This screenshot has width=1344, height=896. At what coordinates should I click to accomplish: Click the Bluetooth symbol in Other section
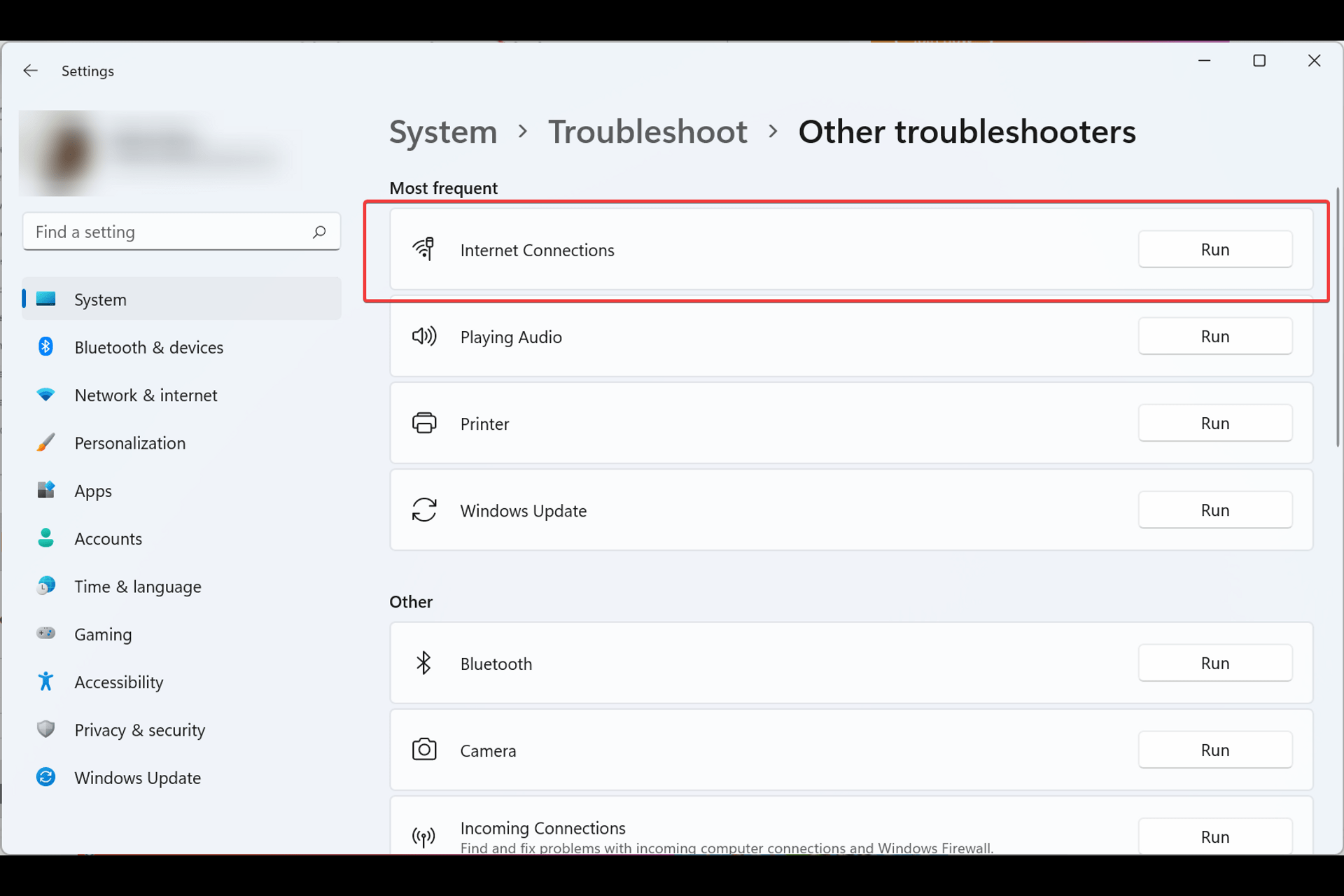[x=423, y=663]
